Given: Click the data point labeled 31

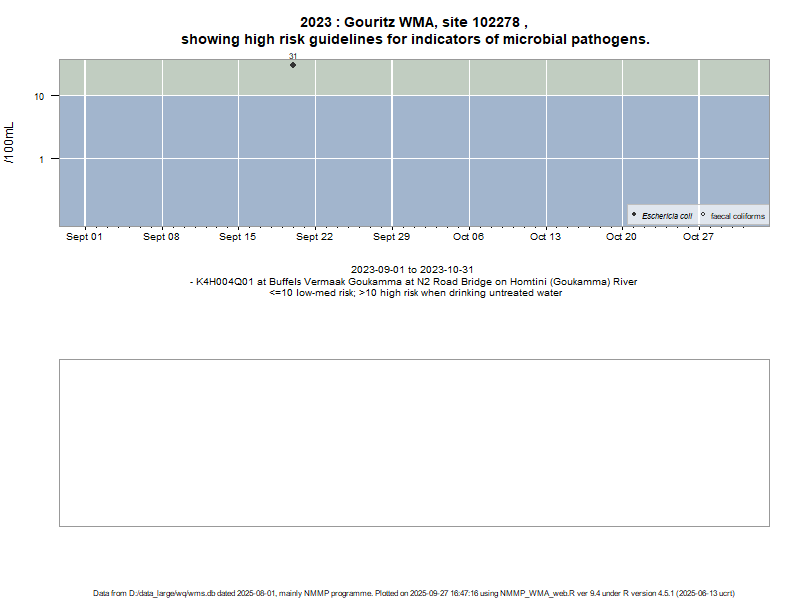Looking at the screenshot, I should point(293,65).
